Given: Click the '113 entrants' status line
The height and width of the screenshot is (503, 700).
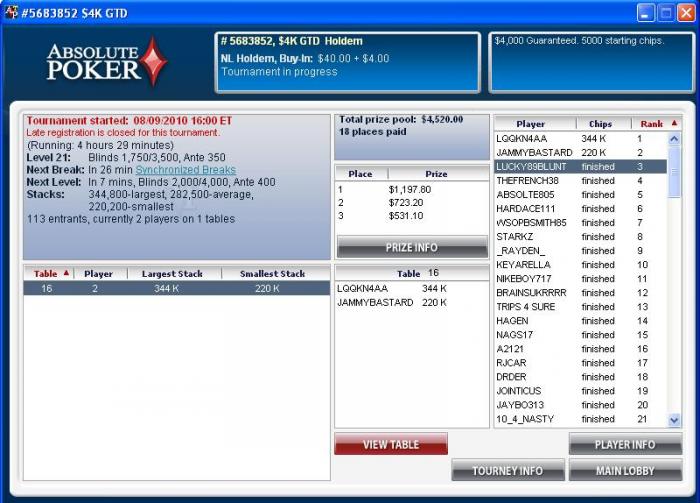Looking at the screenshot, I should 131,219.
